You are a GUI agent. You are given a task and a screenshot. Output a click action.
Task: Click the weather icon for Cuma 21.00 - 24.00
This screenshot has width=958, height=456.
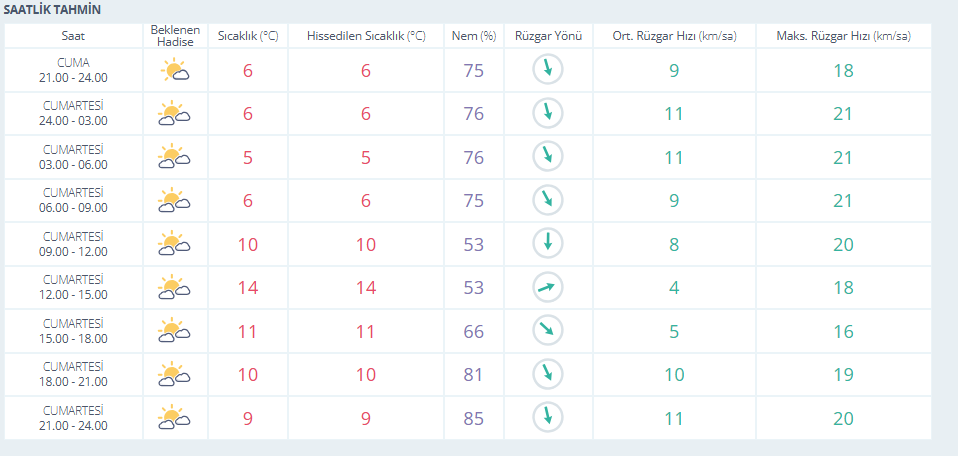pos(174,70)
